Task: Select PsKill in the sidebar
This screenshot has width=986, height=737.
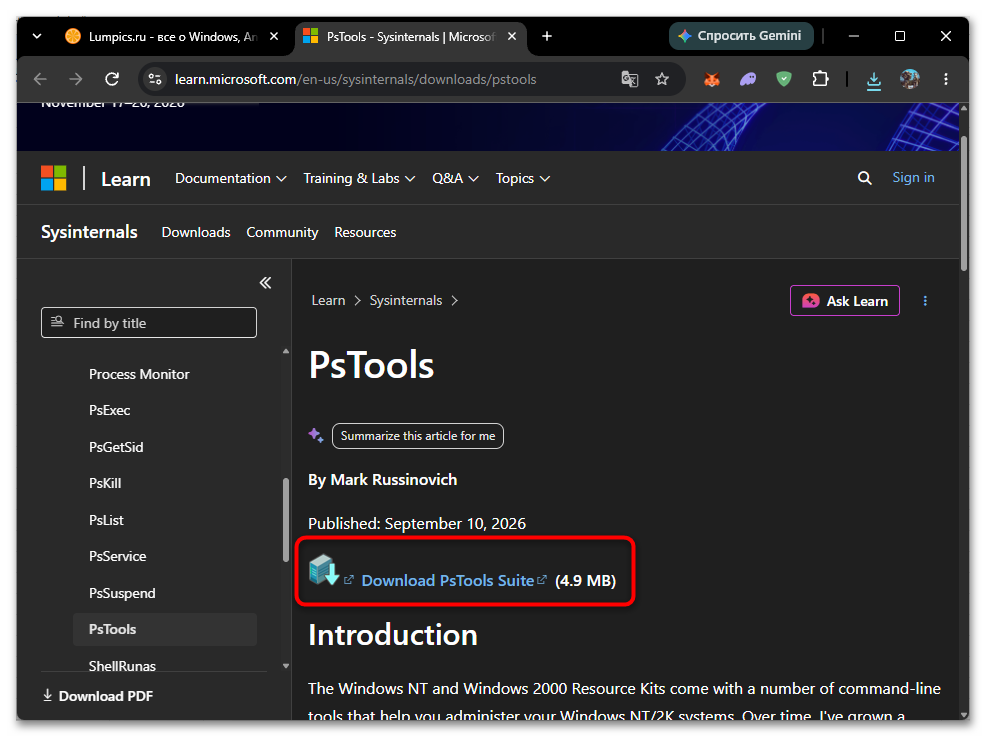Action: pyautogui.click(x=105, y=484)
